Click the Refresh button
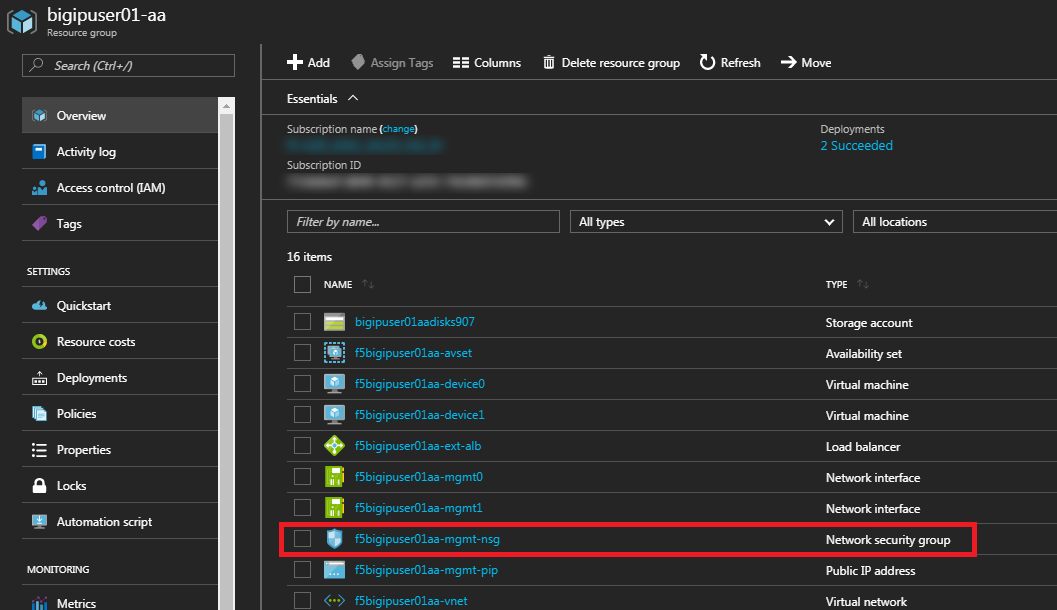 click(730, 63)
